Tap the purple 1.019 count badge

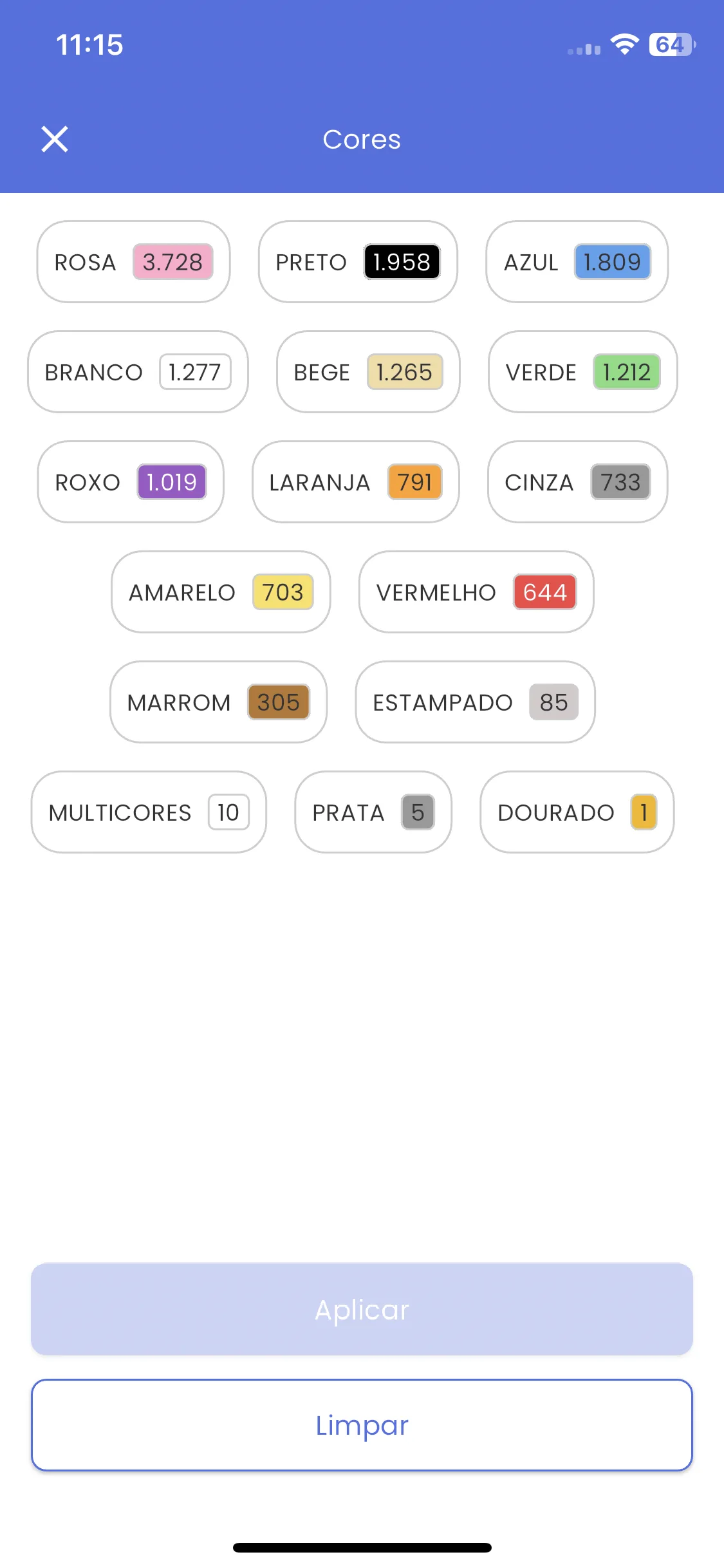tap(172, 482)
